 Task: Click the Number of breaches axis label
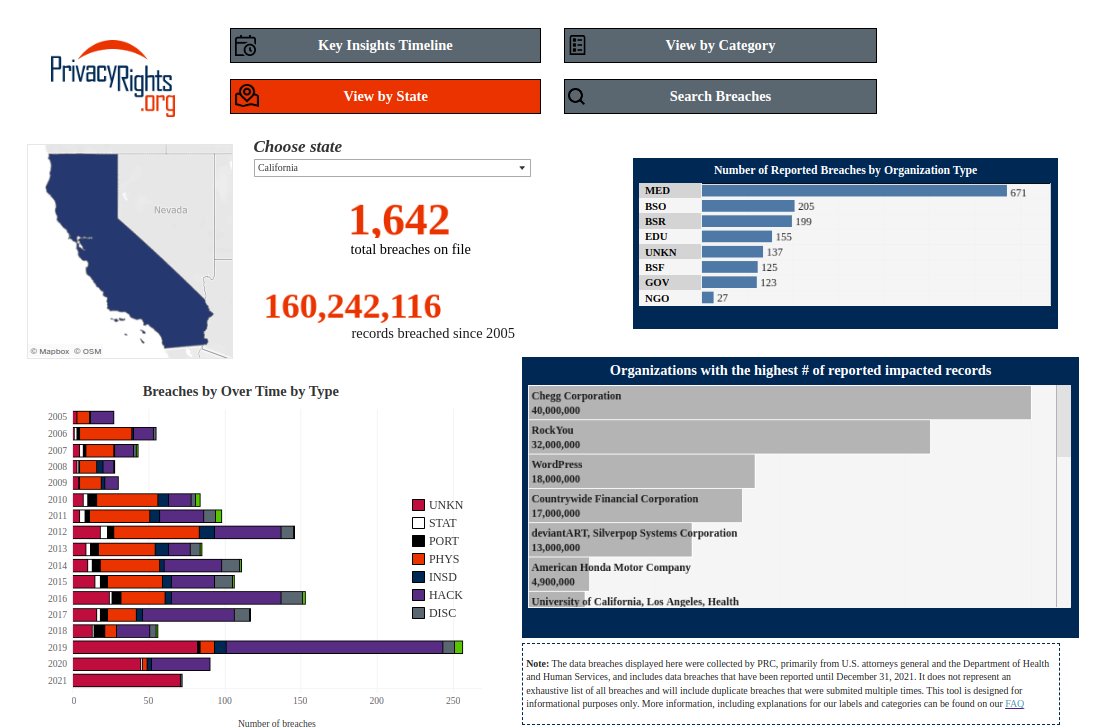click(277, 723)
